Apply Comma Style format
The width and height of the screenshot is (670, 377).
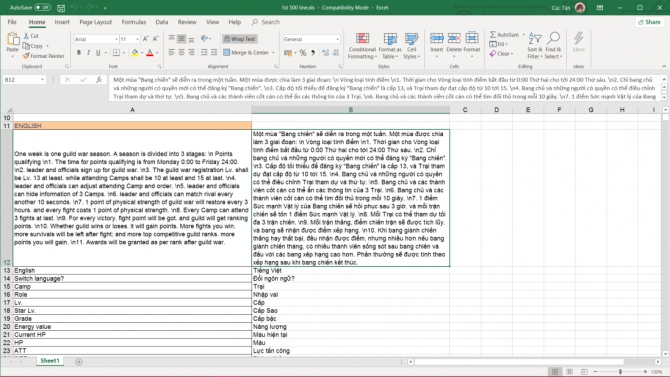[313, 53]
